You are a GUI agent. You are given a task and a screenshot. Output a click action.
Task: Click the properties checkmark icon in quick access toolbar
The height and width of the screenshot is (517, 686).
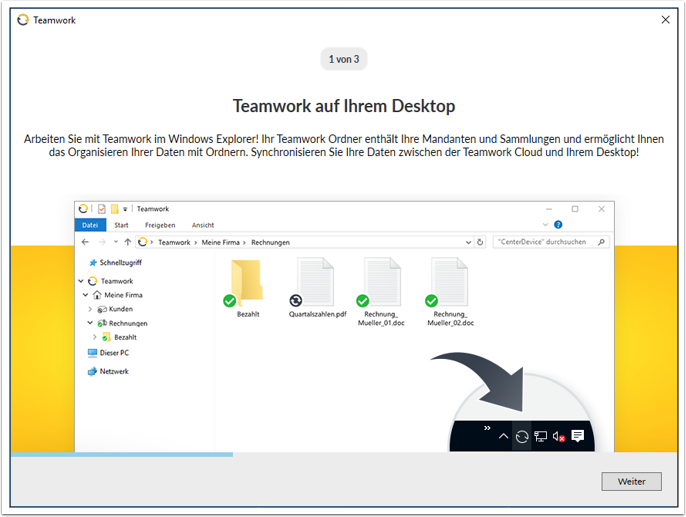[x=102, y=209]
